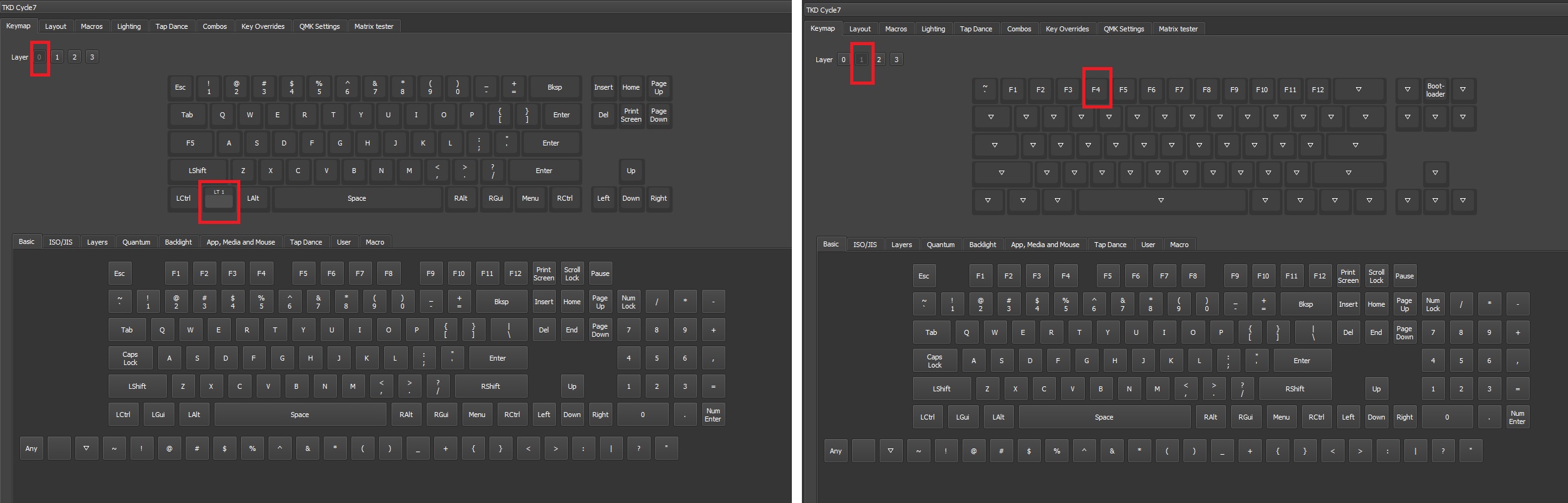Open the Layout tab in the left window
Image resolution: width=1568 pixels, height=503 pixels.
point(55,26)
